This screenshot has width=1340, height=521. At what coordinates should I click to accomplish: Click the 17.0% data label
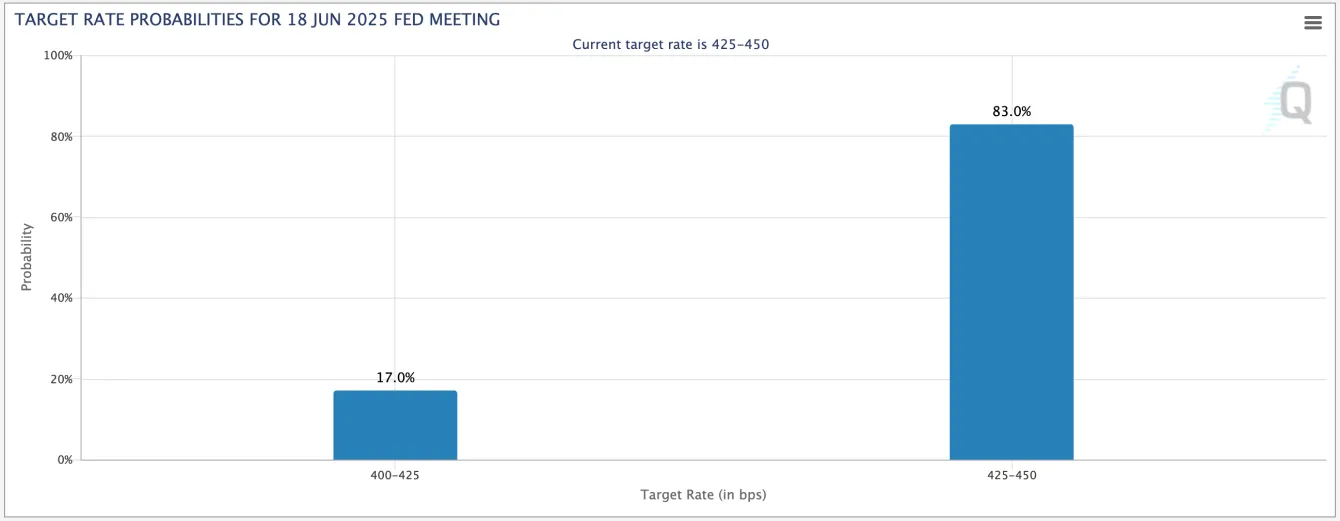[395, 378]
